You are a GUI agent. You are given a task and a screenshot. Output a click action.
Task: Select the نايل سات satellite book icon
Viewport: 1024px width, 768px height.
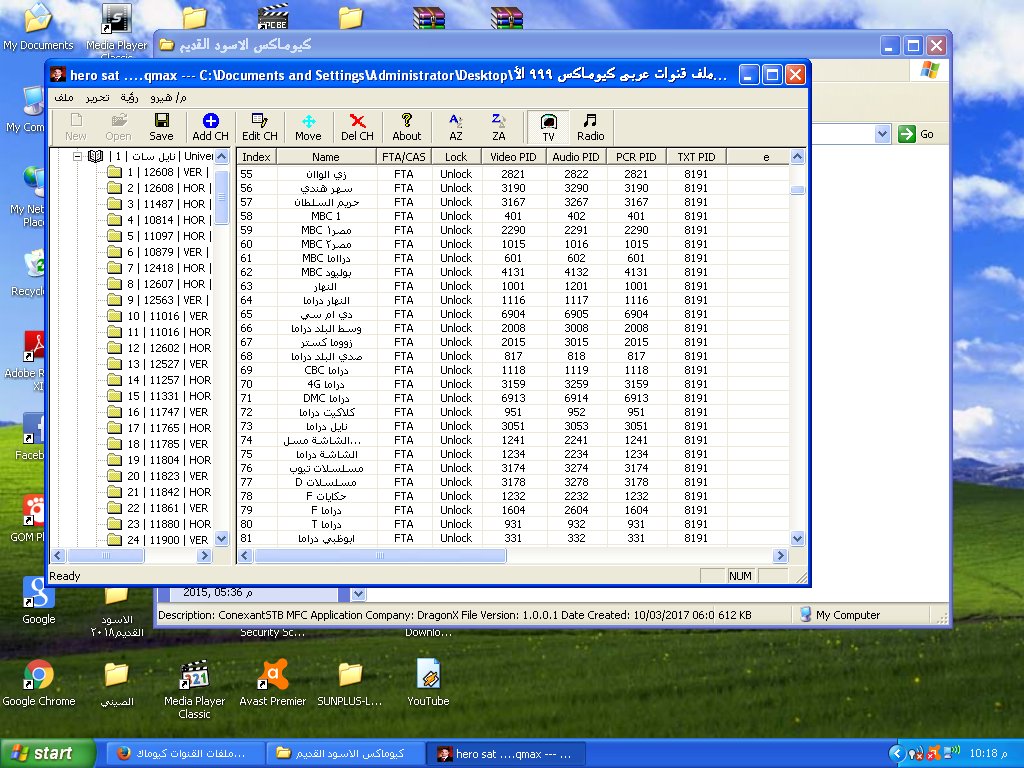tap(95, 156)
